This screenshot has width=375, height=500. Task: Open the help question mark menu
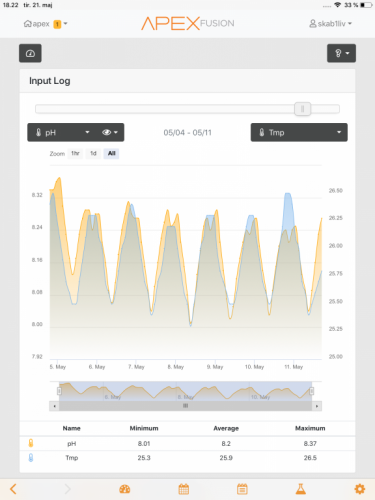click(x=341, y=53)
